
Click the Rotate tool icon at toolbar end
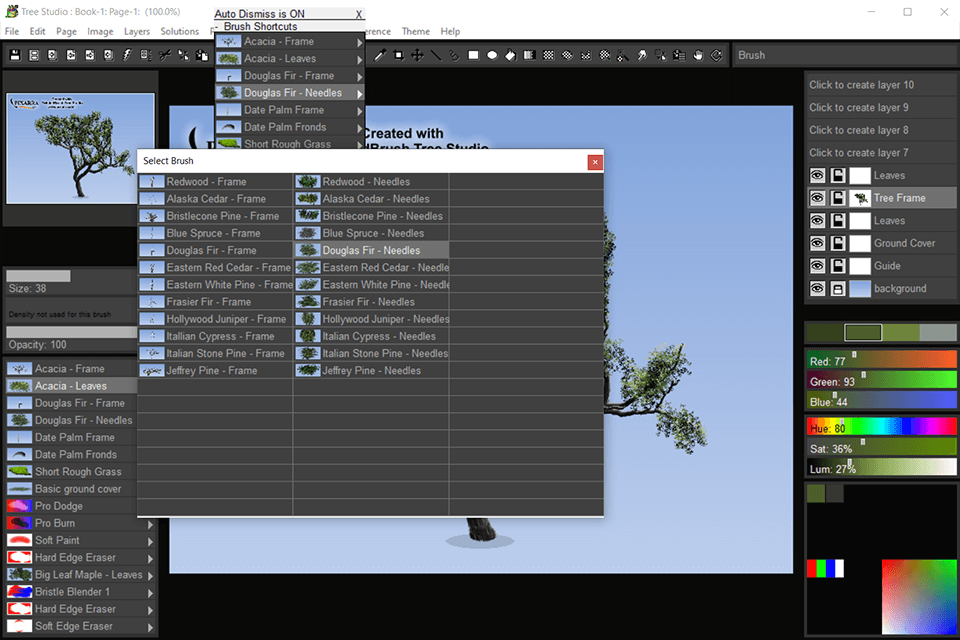tap(716, 55)
